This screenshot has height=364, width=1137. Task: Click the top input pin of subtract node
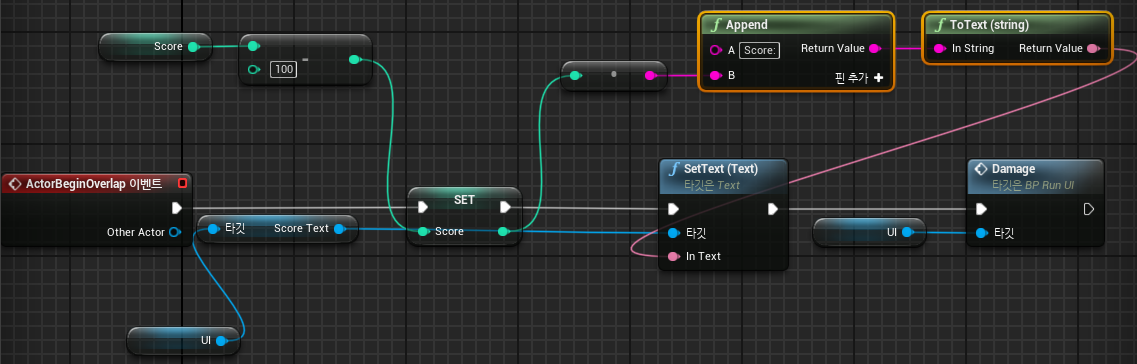click(253, 46)
